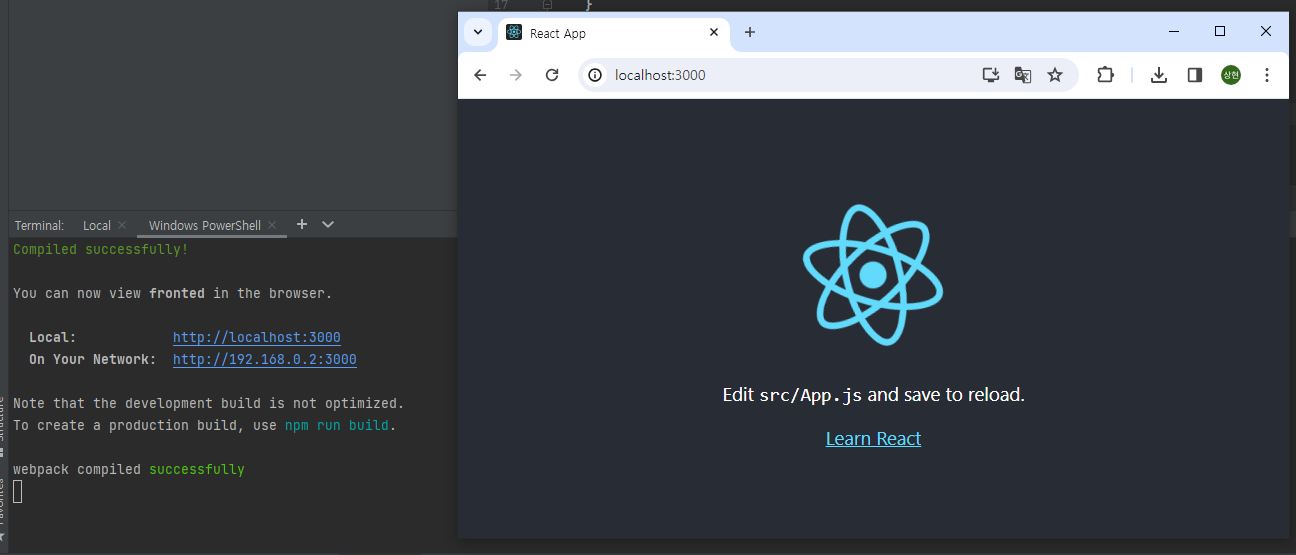
Task: Go forward in Chrome browser
Action: pos(516,75)
